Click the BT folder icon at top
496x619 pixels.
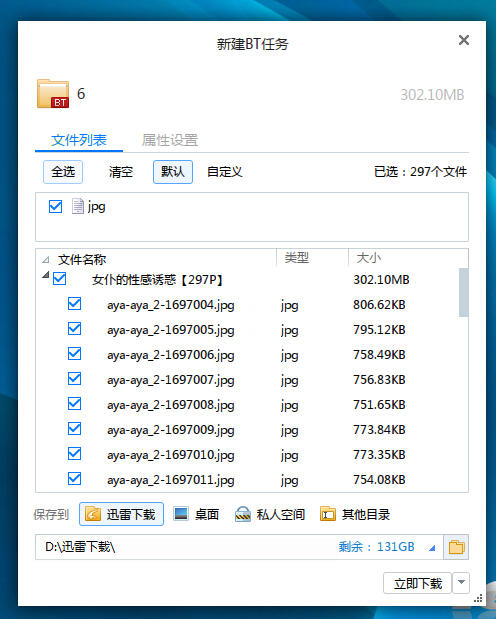(53, 94)
